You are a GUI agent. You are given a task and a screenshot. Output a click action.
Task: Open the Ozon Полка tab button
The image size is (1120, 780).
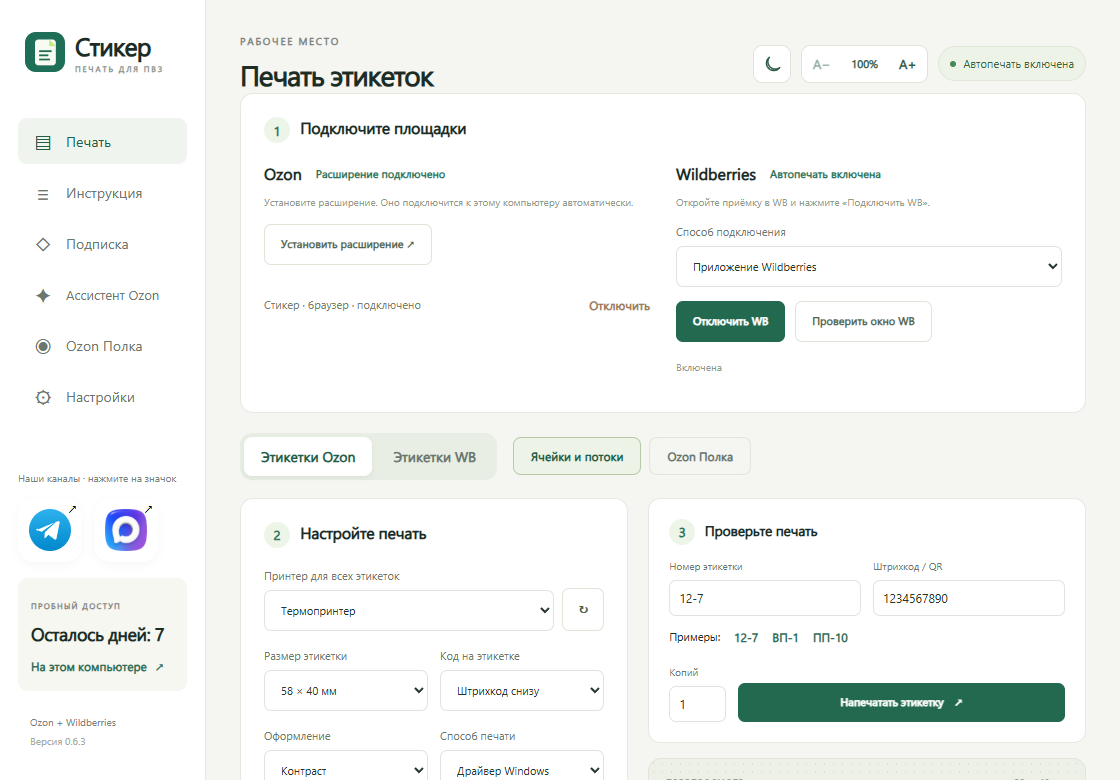[699, 456]
